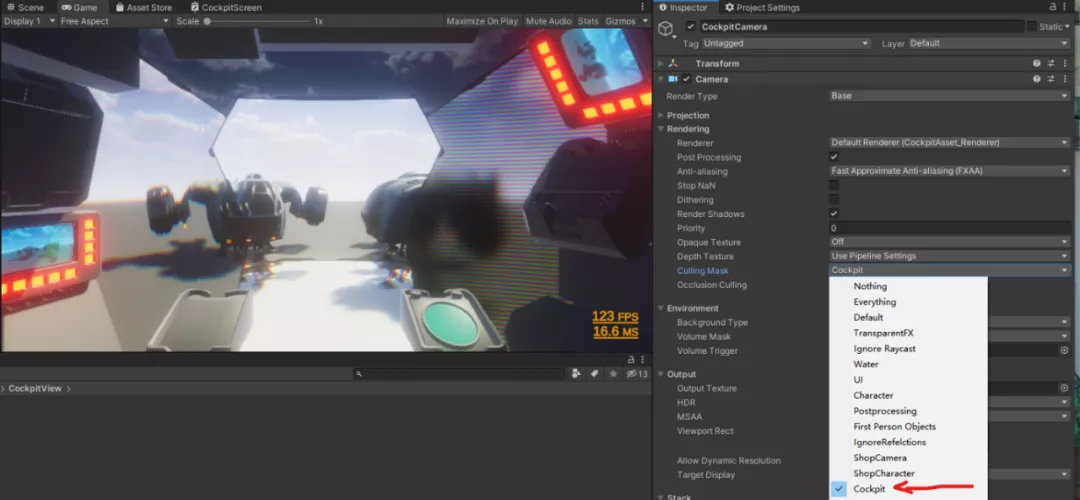Toggle the Render Shadows checkbox
The height and width of the screenshot is (500, 1080).
833,213
